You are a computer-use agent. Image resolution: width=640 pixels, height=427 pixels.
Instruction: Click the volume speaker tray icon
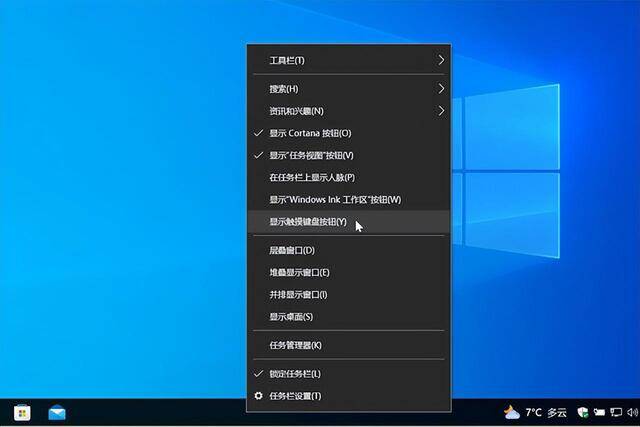click(x=632, y=413)
